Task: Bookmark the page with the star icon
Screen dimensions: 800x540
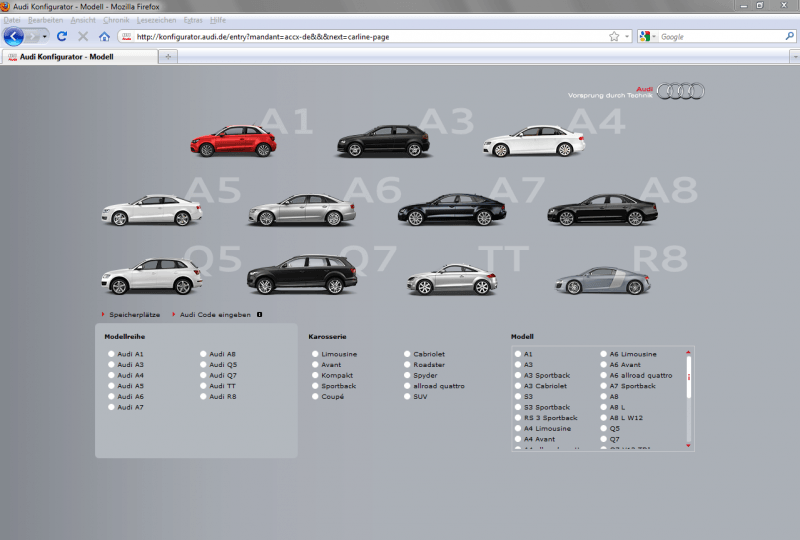Action: [614, 36]
